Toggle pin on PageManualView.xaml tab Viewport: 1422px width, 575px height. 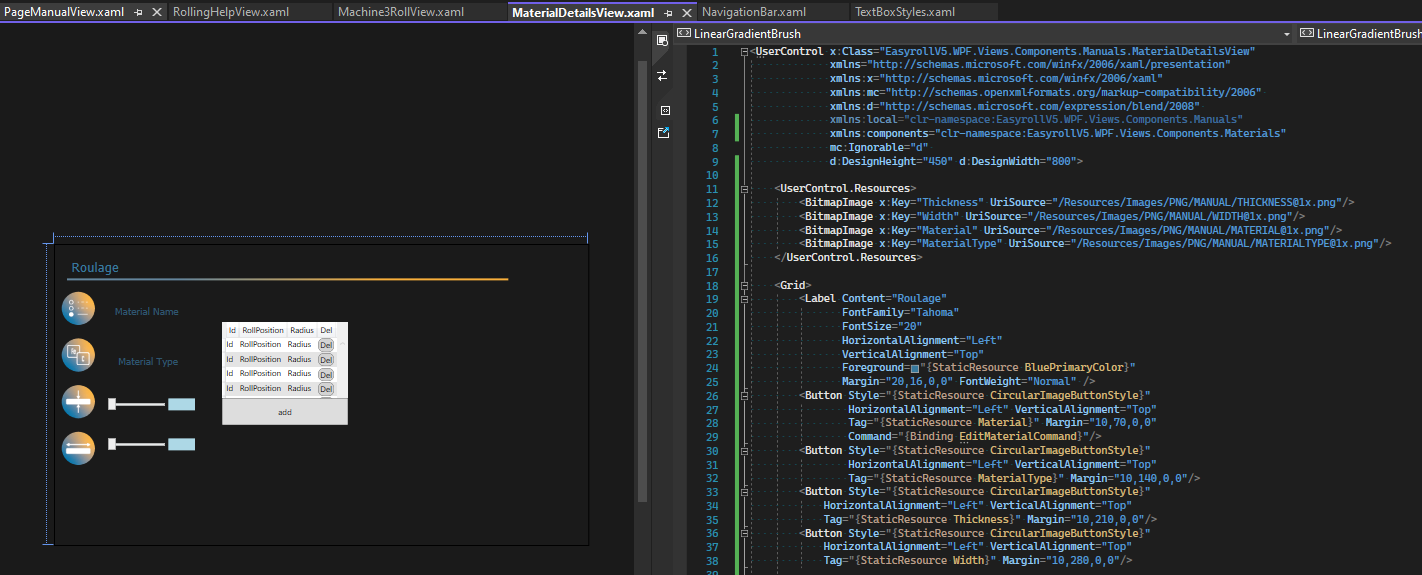pos(138,13)
